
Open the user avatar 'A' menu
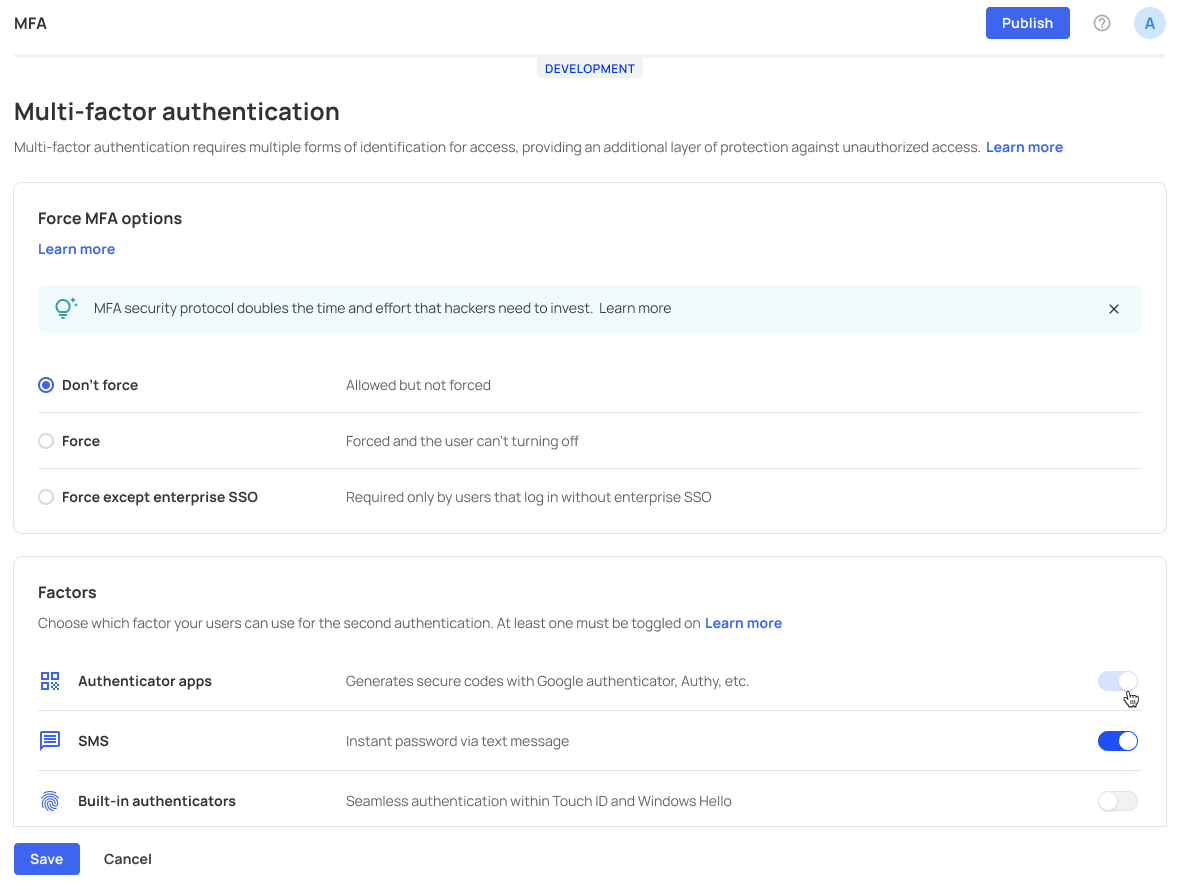[x=1149, y=23]
